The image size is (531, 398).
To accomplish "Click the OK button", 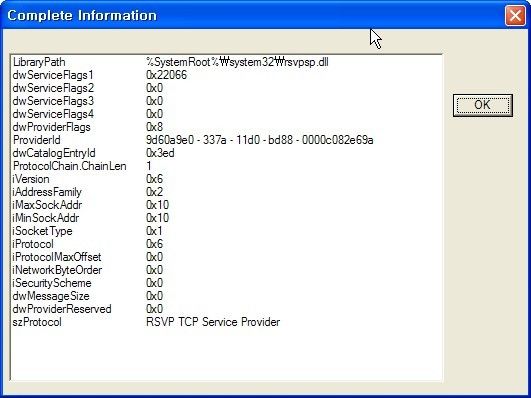I will pos(483,105).
